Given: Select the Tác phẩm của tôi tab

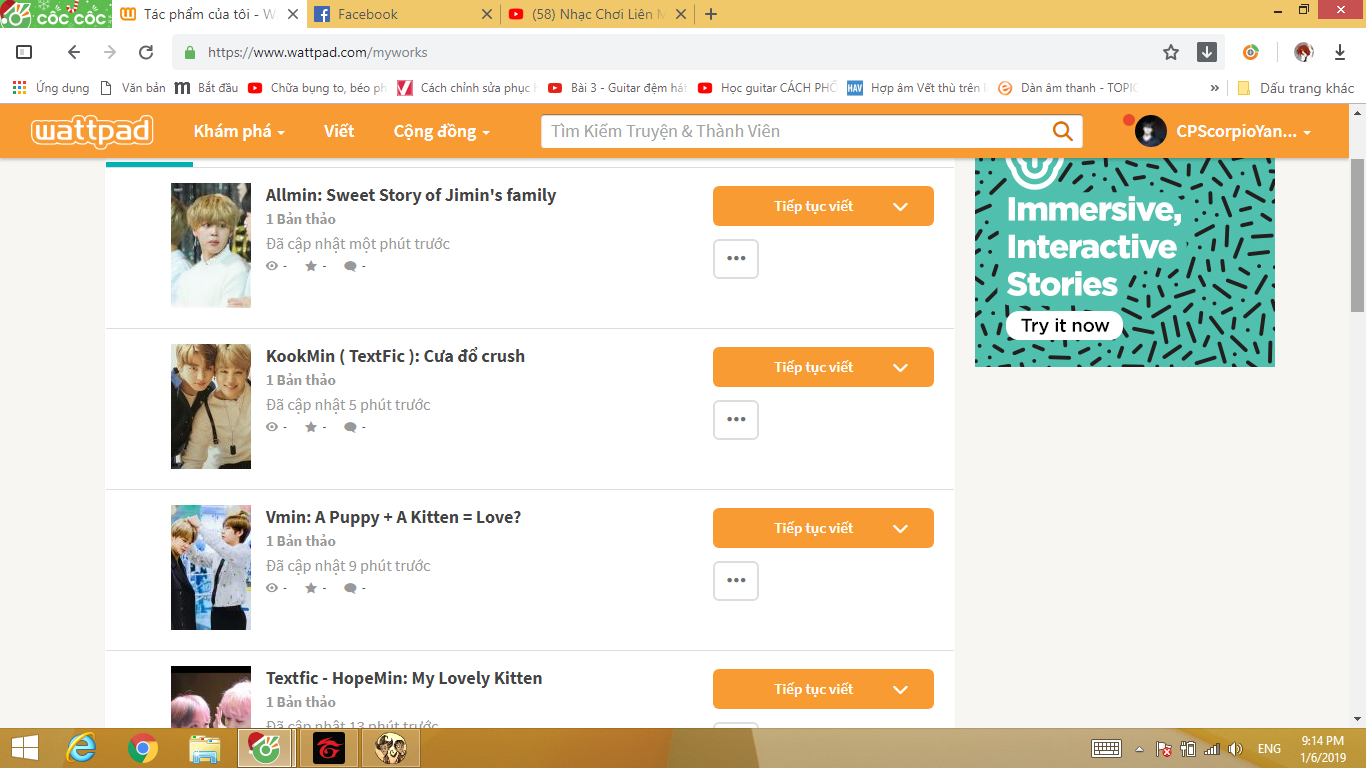Looking at the screenshot, I should tap(207, 14).
